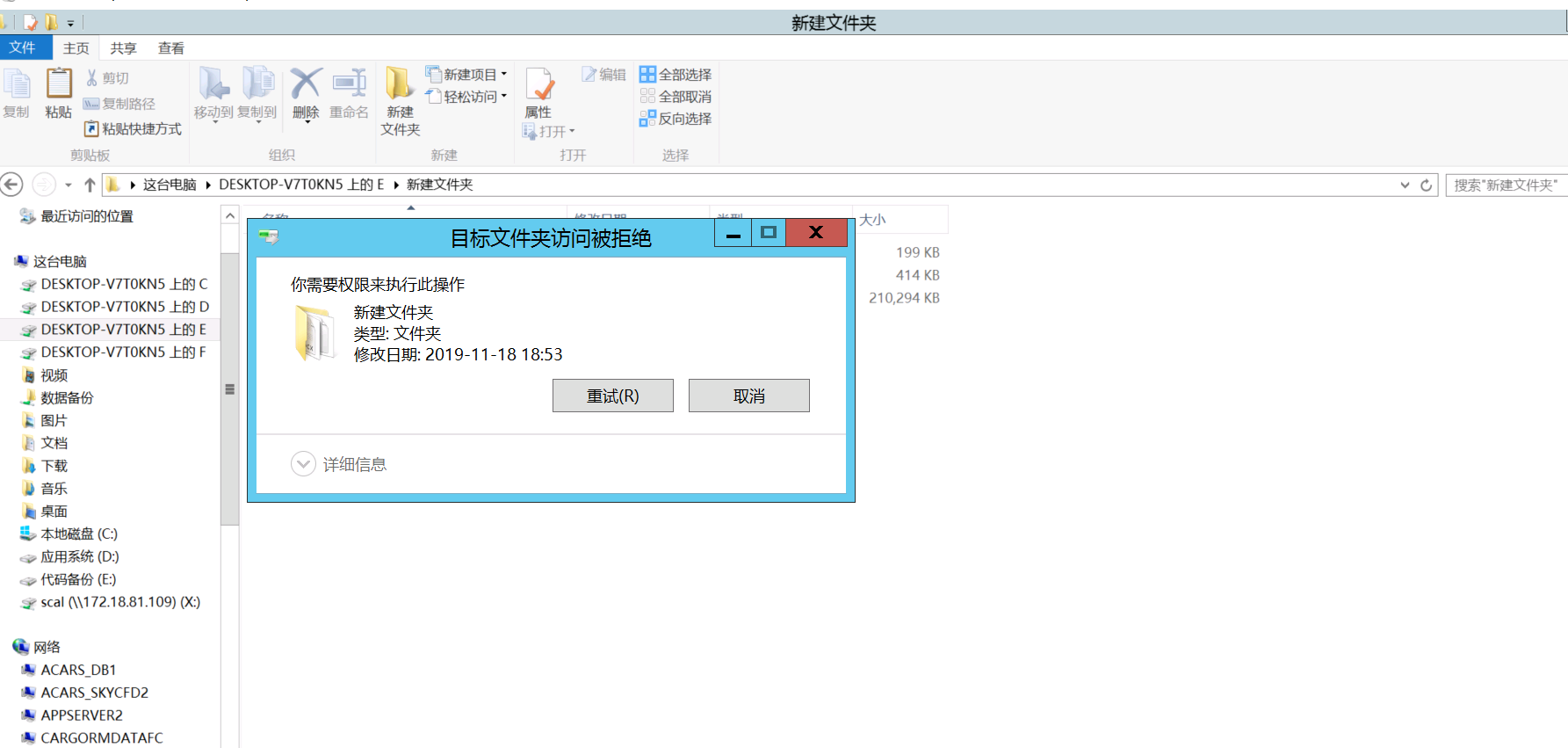
Task: Click Select none (全部取消)
Action: 676,97
